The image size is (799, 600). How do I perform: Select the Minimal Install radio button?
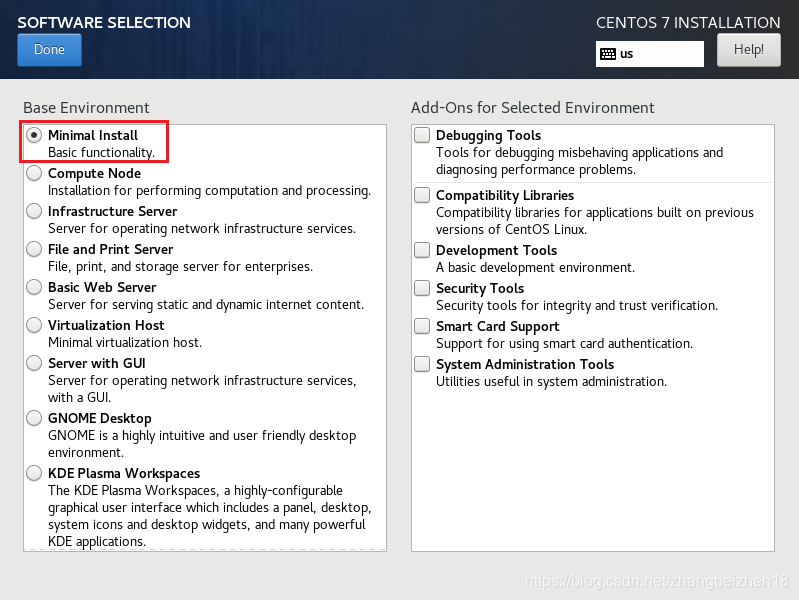pyautogui.click(x=34, y=135)
